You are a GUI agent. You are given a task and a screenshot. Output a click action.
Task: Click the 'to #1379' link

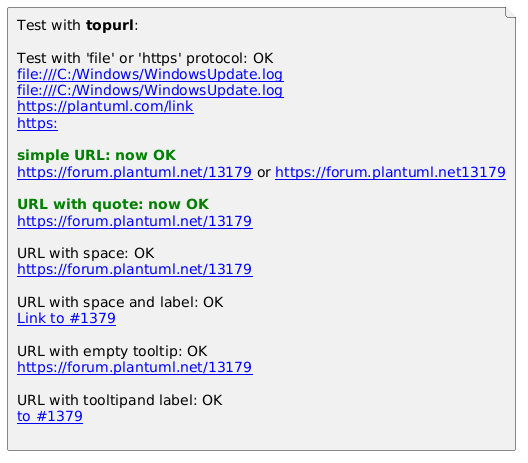[x=50, y=417]
